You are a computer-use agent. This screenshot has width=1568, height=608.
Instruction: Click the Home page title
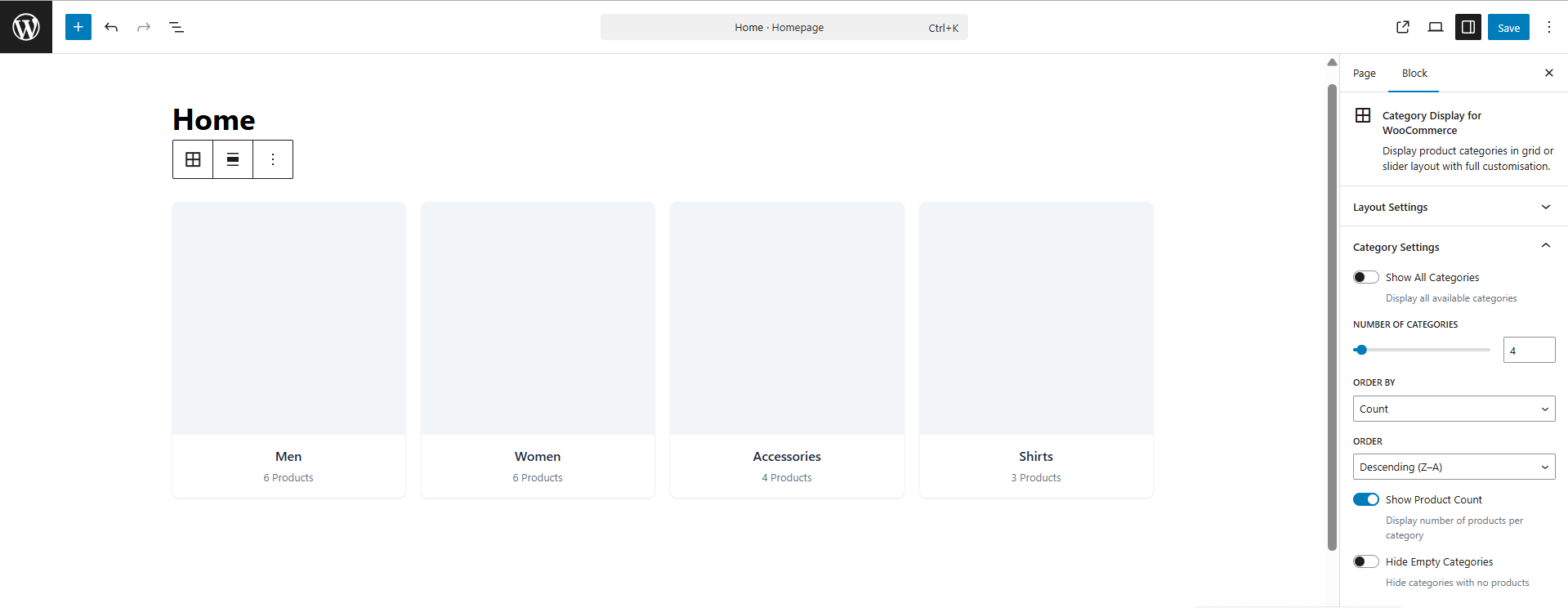point(214,119)
